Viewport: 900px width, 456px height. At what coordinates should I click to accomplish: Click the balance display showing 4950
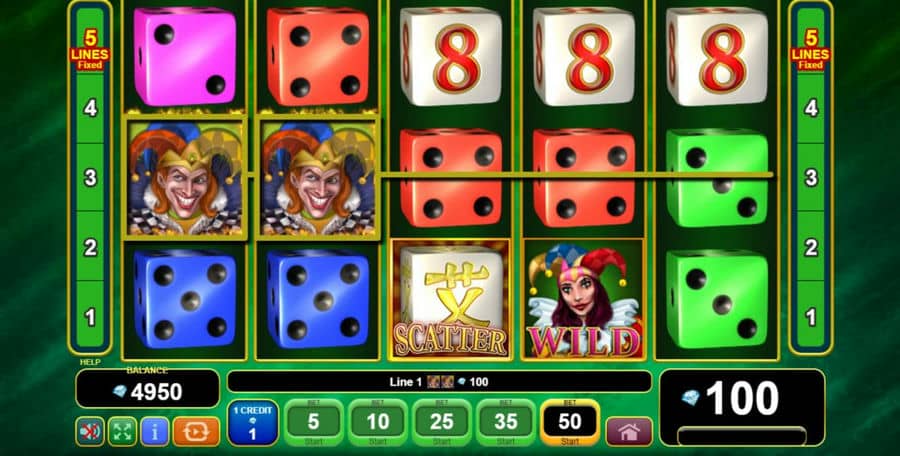pyautogui.click(x=148, y=389)
